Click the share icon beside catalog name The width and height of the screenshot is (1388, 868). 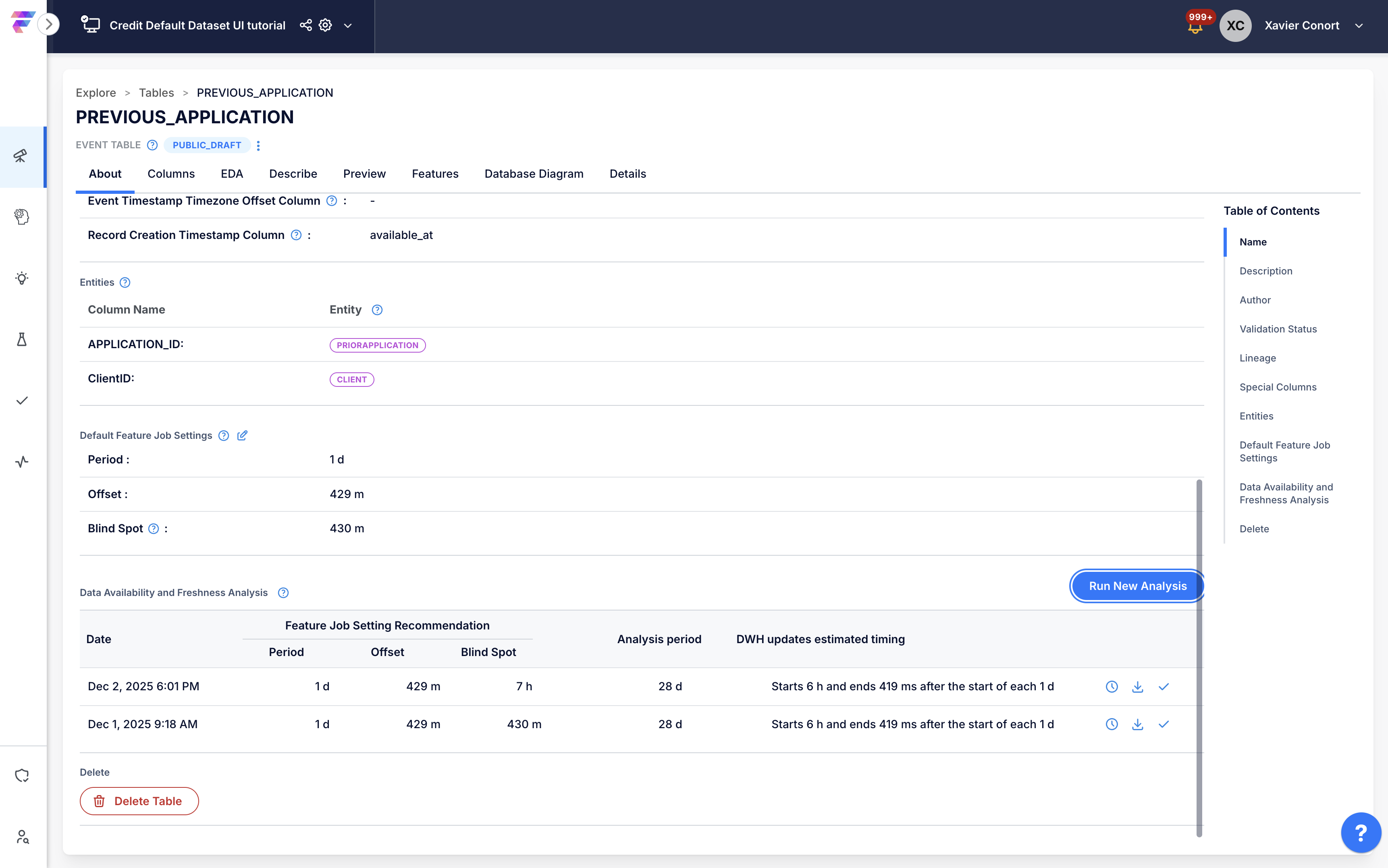click(305, 25)
